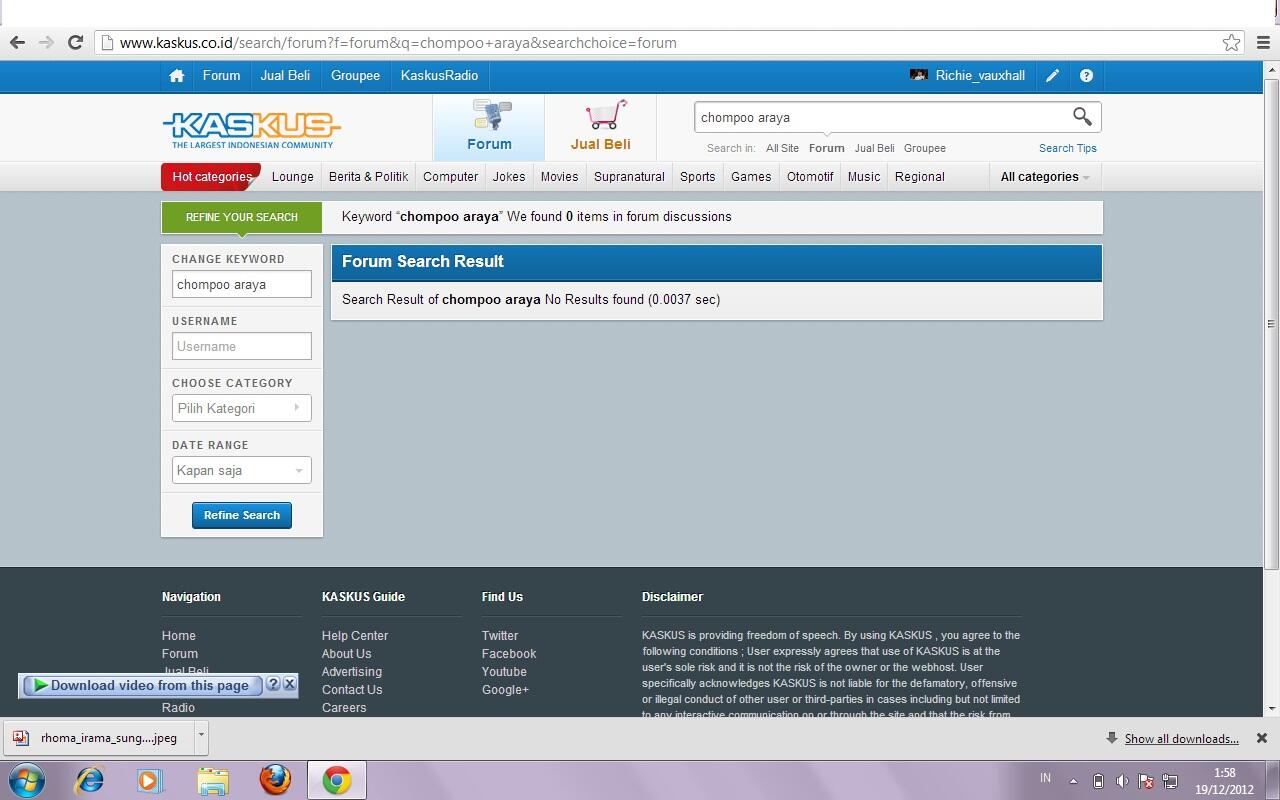Click the Change Keyword input field
1280x800 pixels.
(x=242, y=284)
